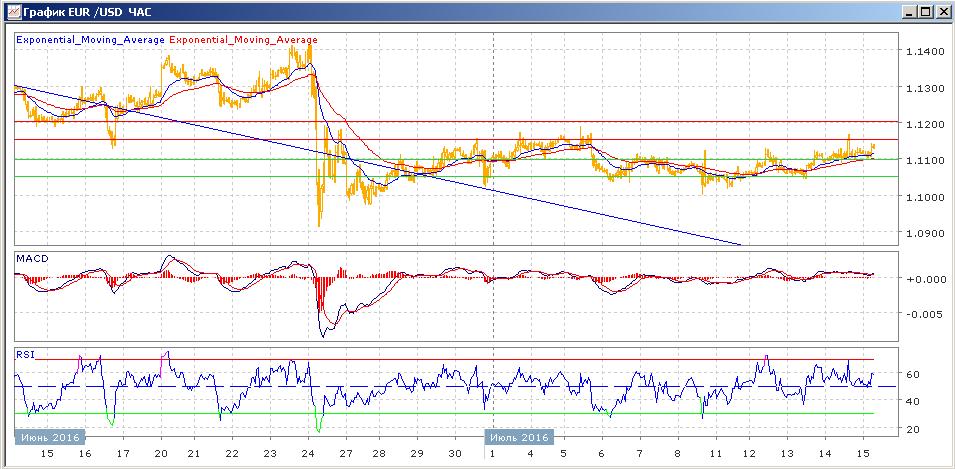Screen dimensions: 955x469
Task: Click the RSI indicator panel label
Action: (x=25, y=353)
